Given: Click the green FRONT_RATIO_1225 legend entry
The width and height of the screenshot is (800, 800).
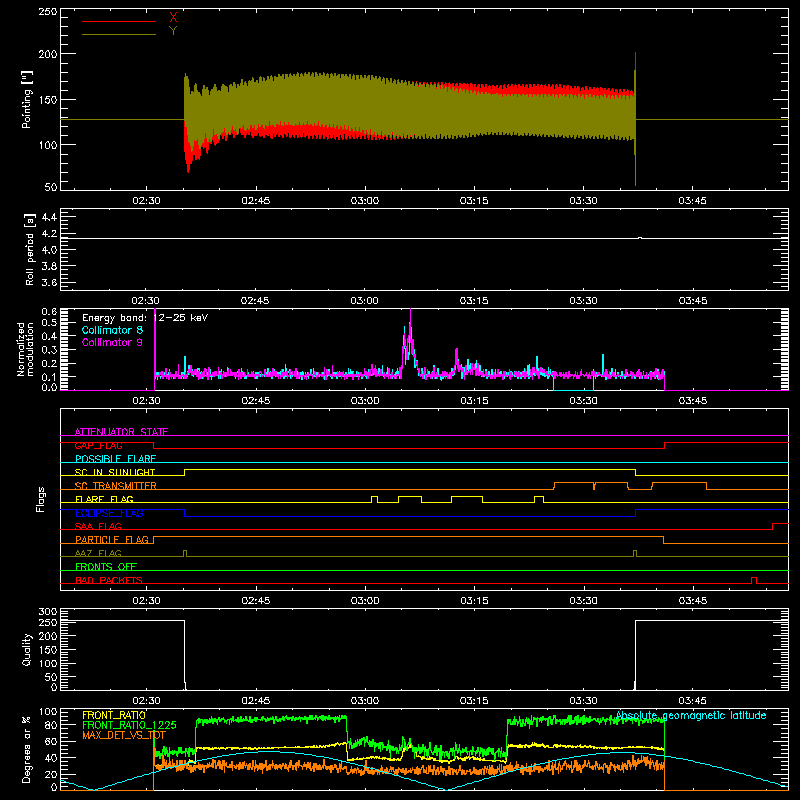Looking at the screenshot, I should tap(129, 725).
